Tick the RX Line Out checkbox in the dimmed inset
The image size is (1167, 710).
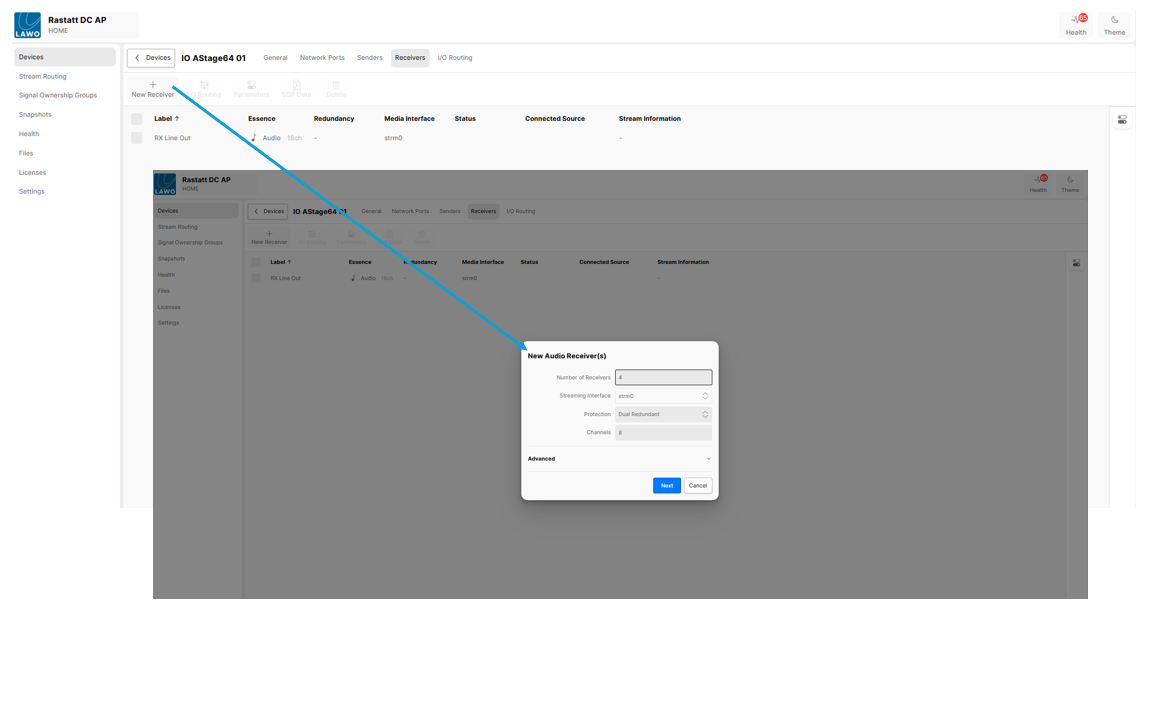point(256,278)
